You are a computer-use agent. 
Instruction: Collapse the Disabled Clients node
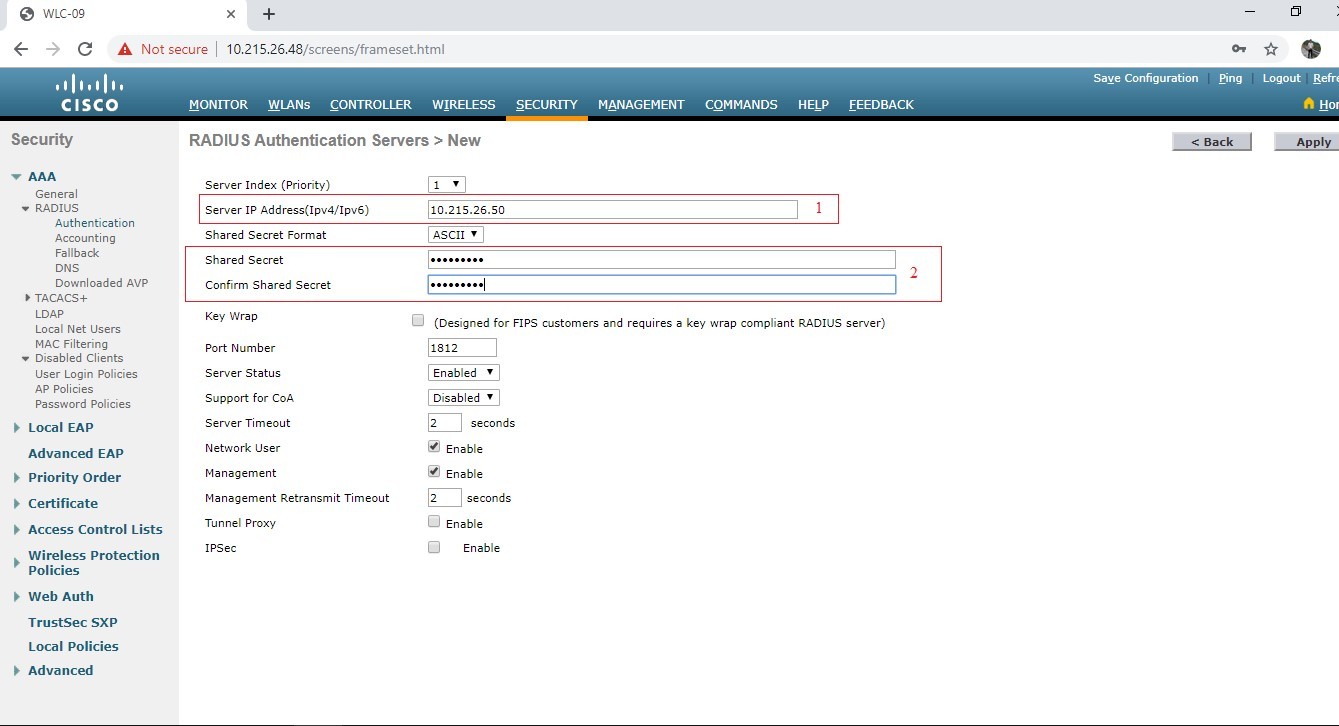point(26,358)
